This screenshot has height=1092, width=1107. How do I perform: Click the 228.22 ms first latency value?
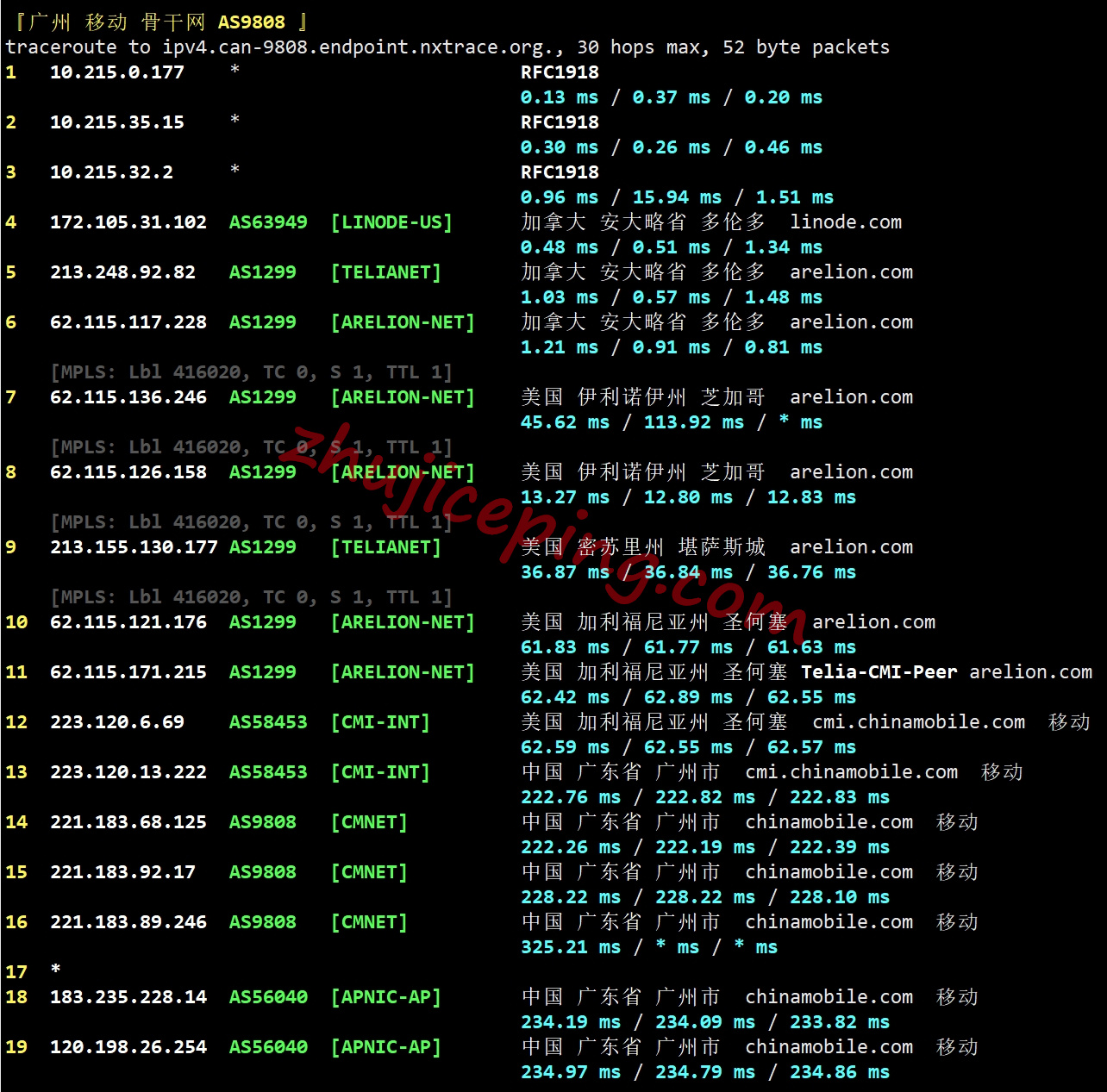coord(571,897)
